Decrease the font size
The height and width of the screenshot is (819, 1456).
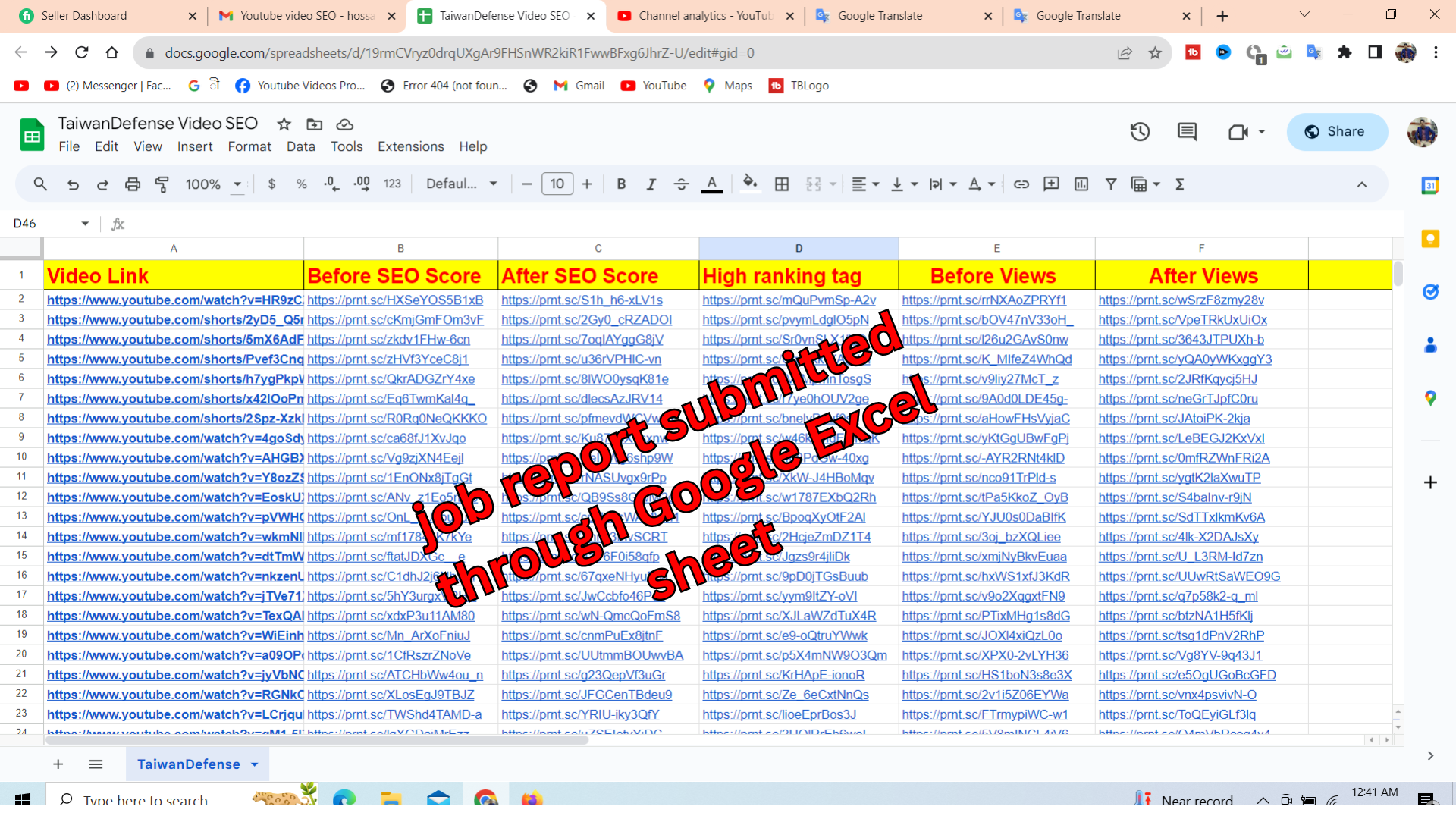527,184
